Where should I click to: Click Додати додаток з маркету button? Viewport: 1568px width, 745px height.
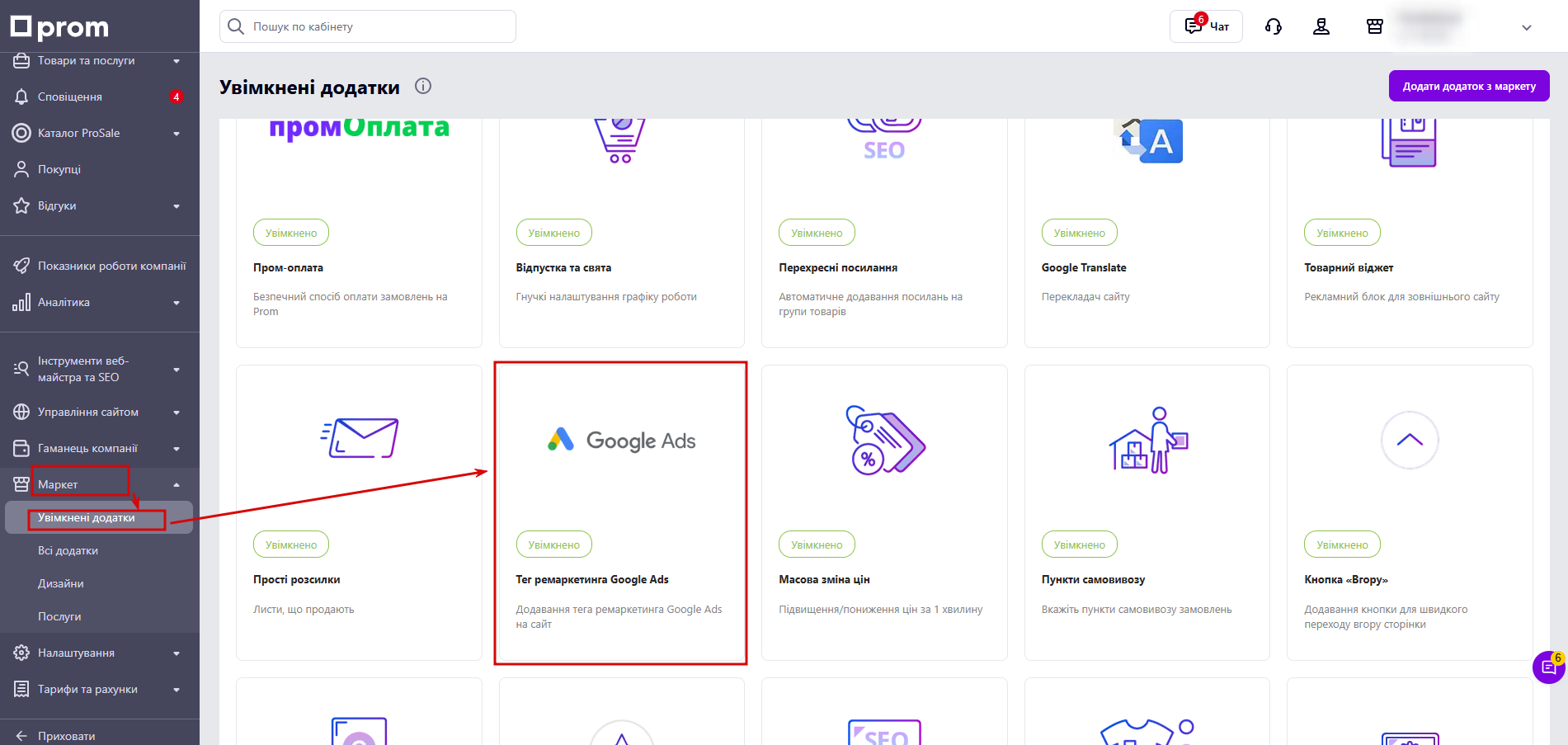(x=1468, y=86)
